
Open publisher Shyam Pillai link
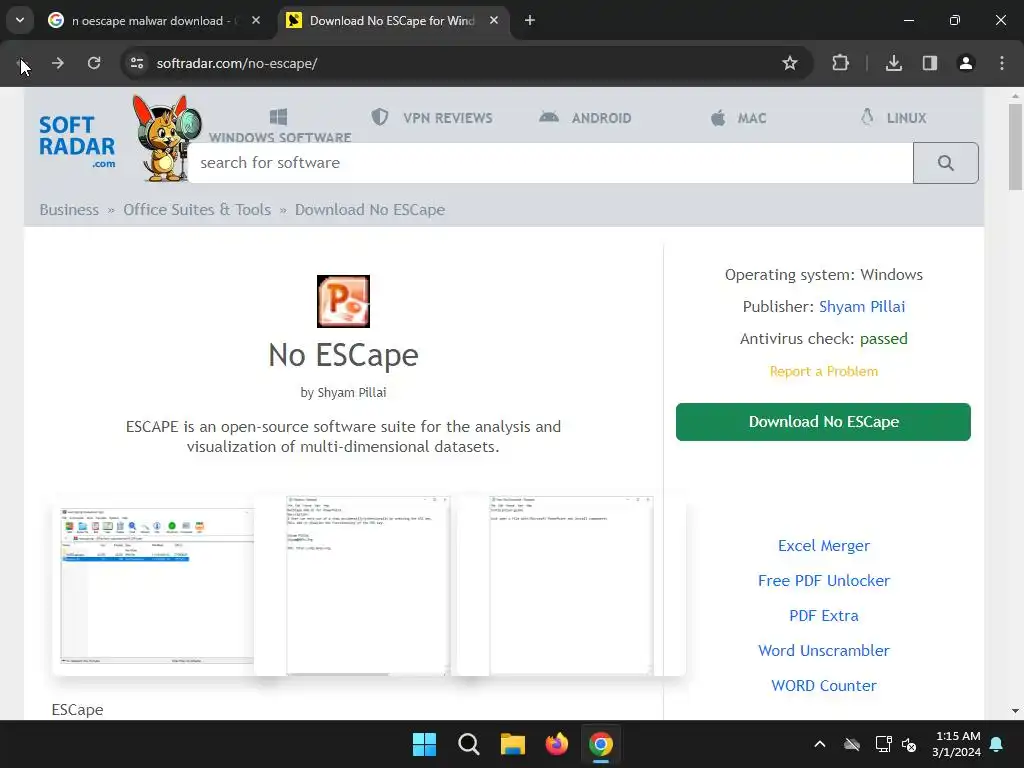point(862,306)
